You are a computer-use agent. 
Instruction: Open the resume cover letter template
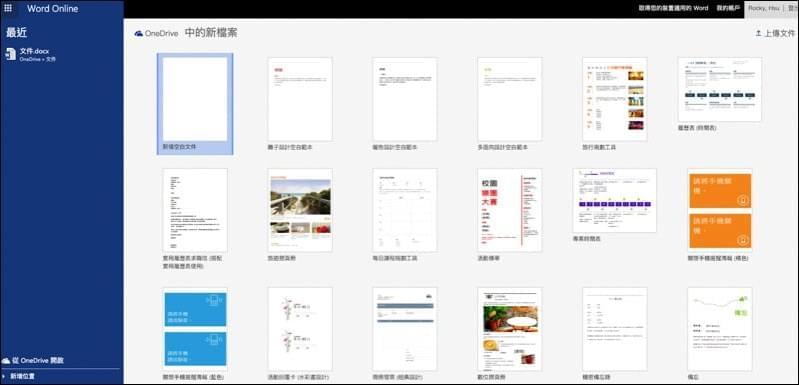[x=195, y=210]
